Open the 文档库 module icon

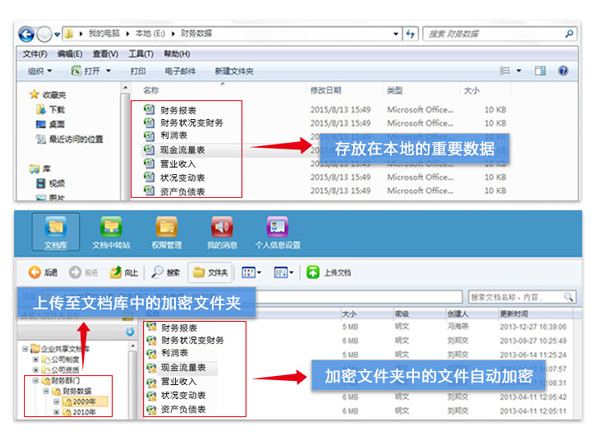(x=56, y=232)
